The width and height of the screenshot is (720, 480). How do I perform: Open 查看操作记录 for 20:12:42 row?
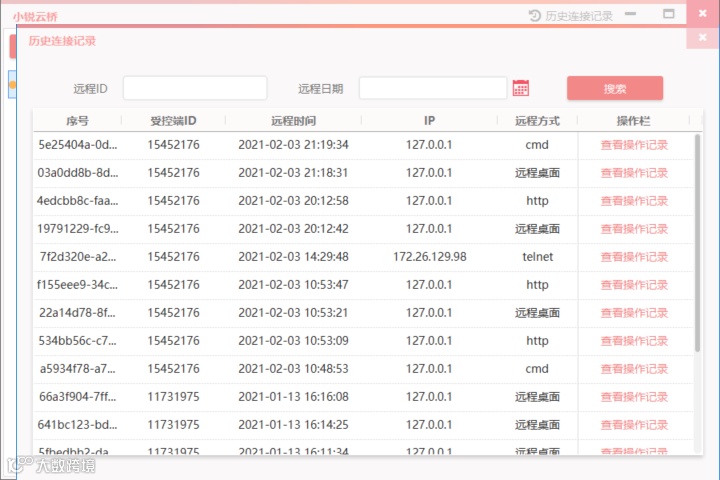634,229
